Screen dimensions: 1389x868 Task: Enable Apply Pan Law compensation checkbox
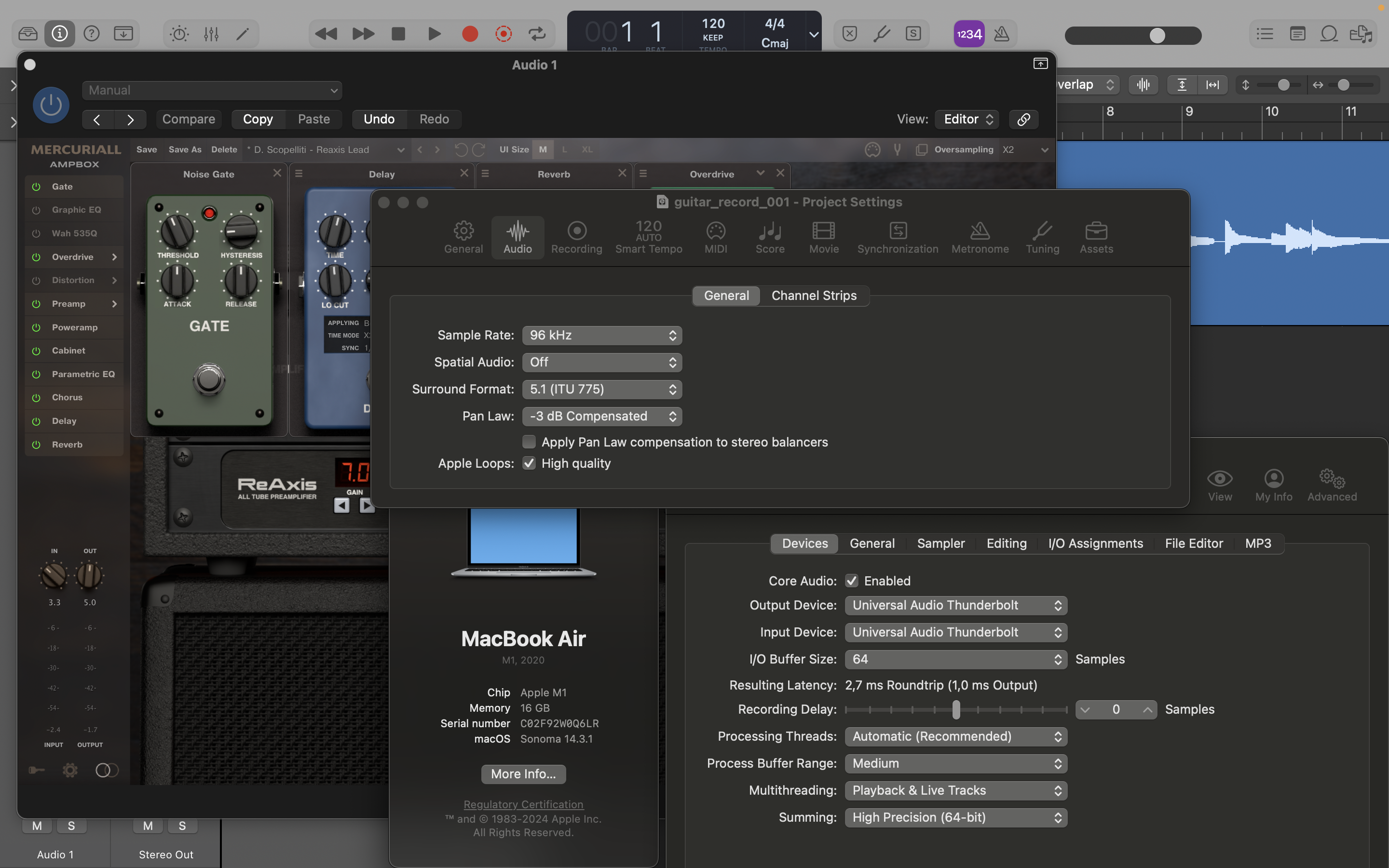(x=529, y=441)
